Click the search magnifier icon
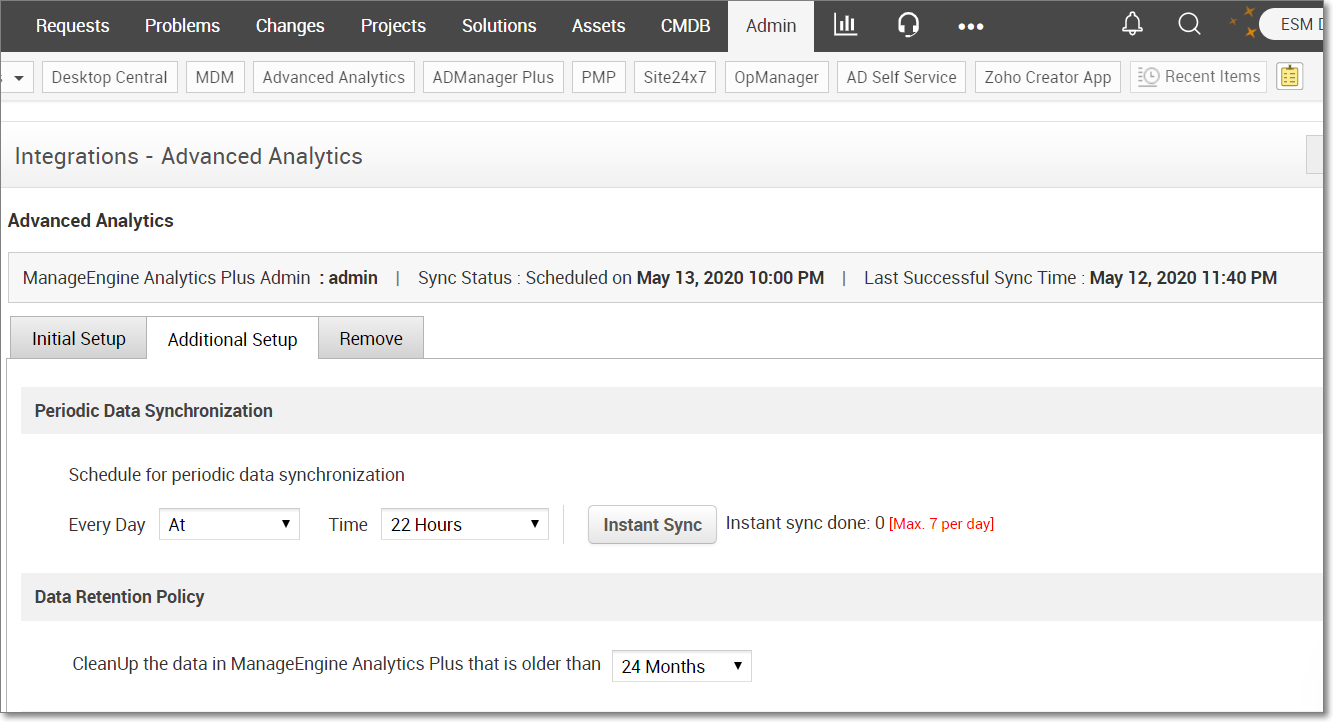 [1189, 25]
